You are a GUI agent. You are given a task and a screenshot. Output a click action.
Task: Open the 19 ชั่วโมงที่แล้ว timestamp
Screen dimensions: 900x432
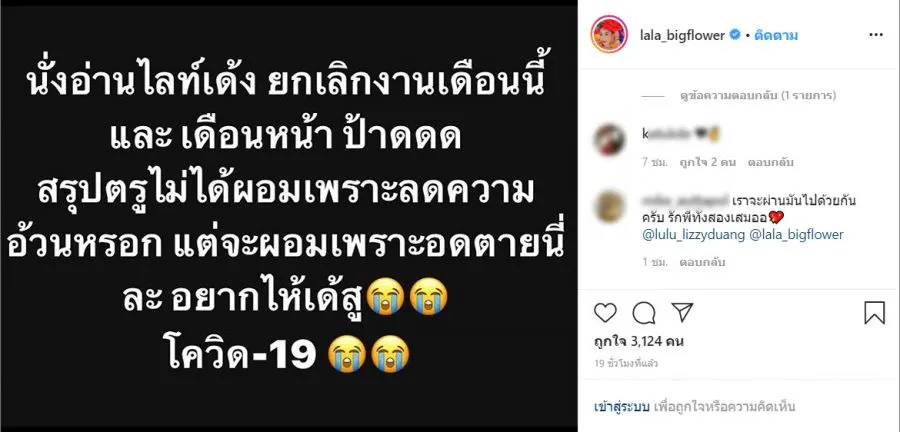626,364
